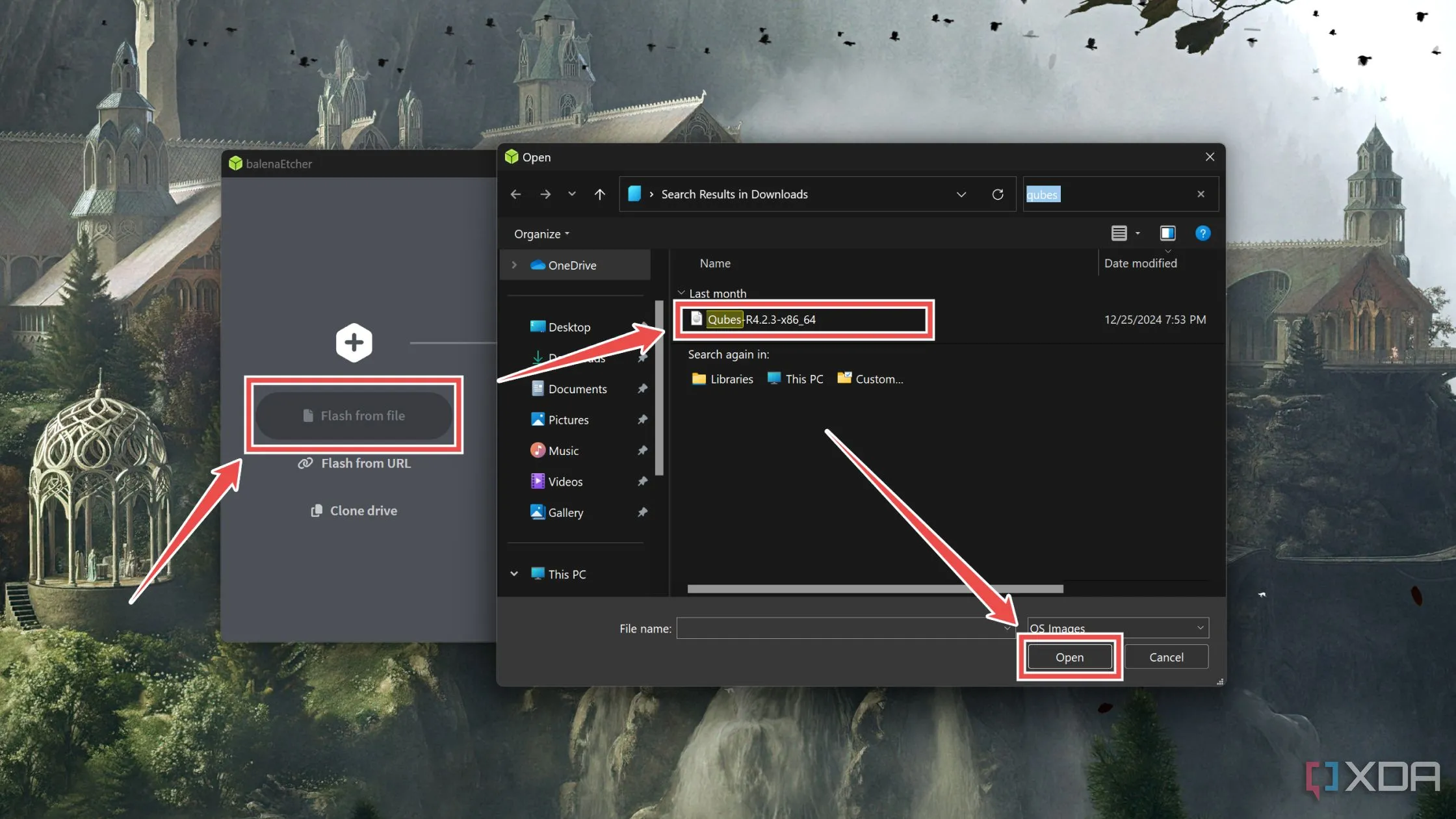The height and width of the screenshot is (819, 1456).
Task: Click Search Results in Downloads breadcrumb
Action: tap(734, 194)
